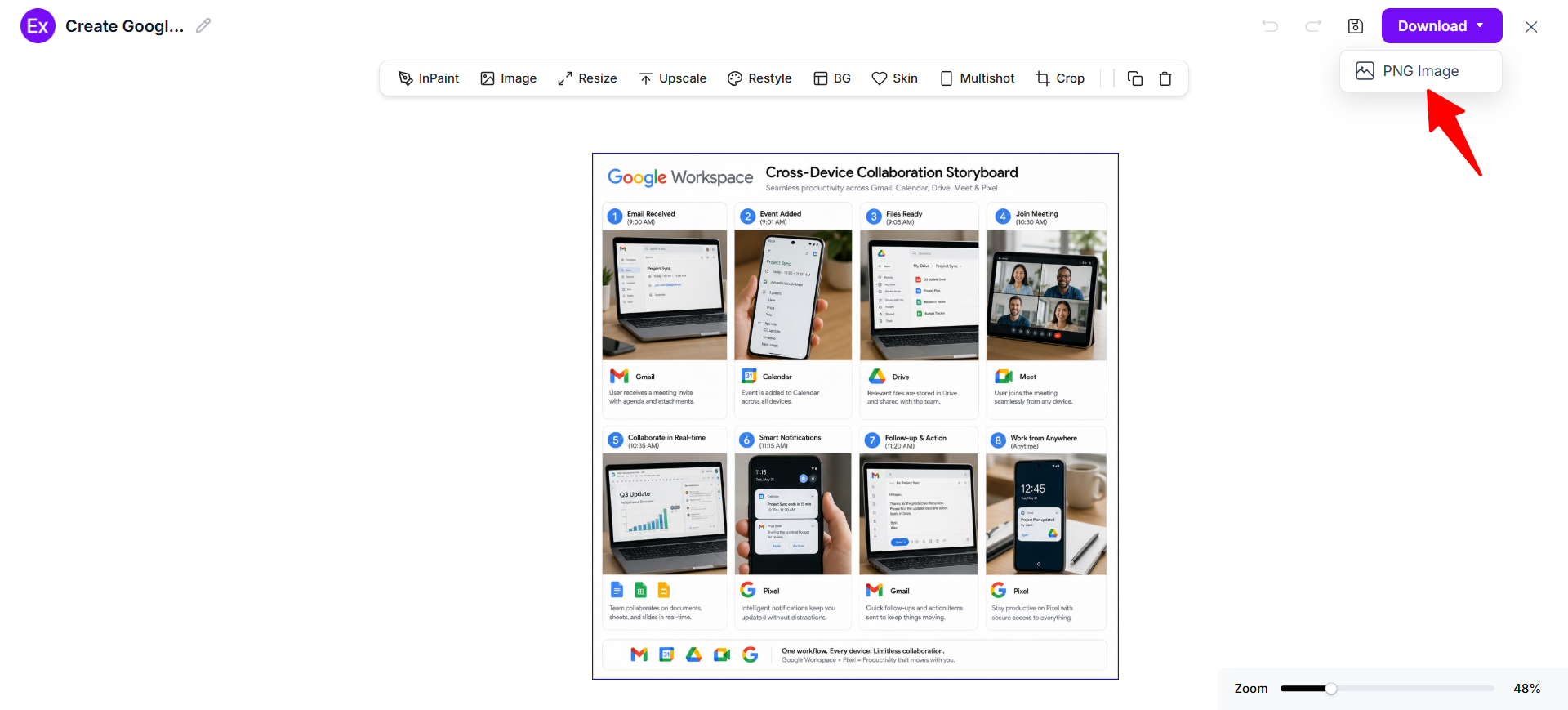This screenshot has height=710, width=1568.
Task: Choose PNG Image from download menu
Action: (1421, 71)
